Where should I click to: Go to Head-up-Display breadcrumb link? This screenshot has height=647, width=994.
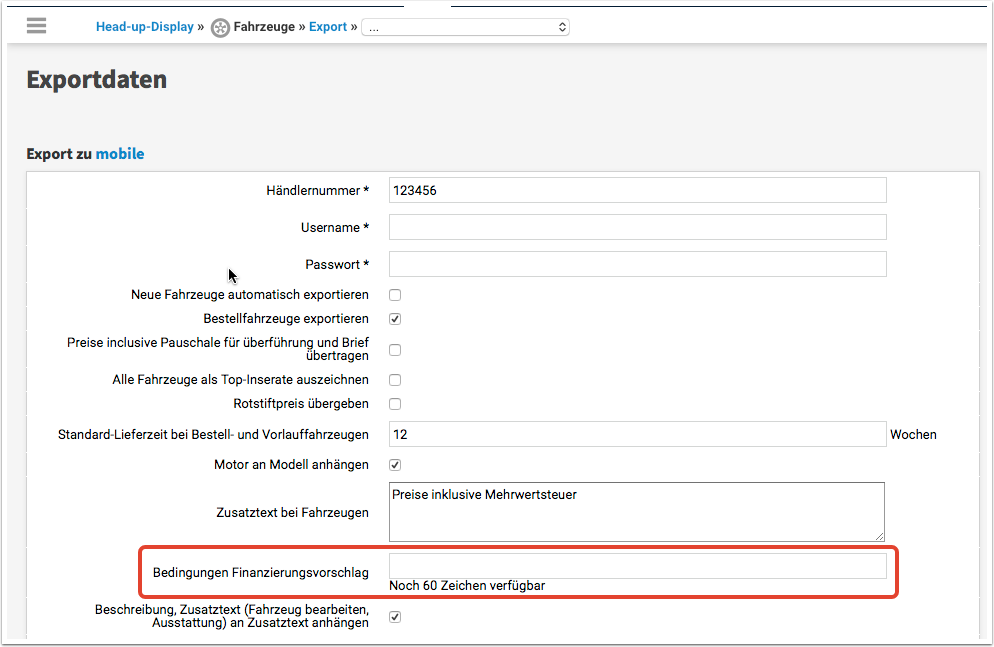click(x=144, y=27)
